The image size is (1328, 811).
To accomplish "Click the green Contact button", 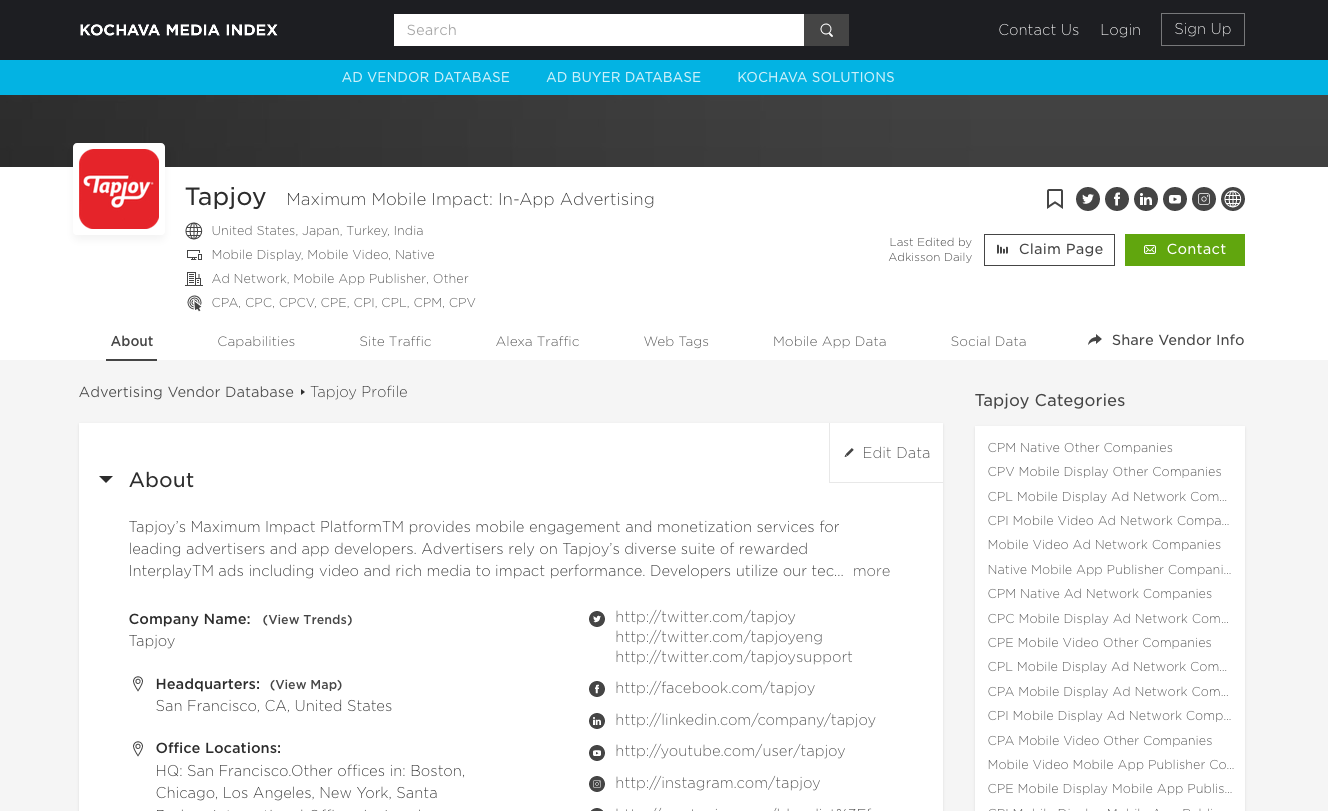I will (1185, 250).
